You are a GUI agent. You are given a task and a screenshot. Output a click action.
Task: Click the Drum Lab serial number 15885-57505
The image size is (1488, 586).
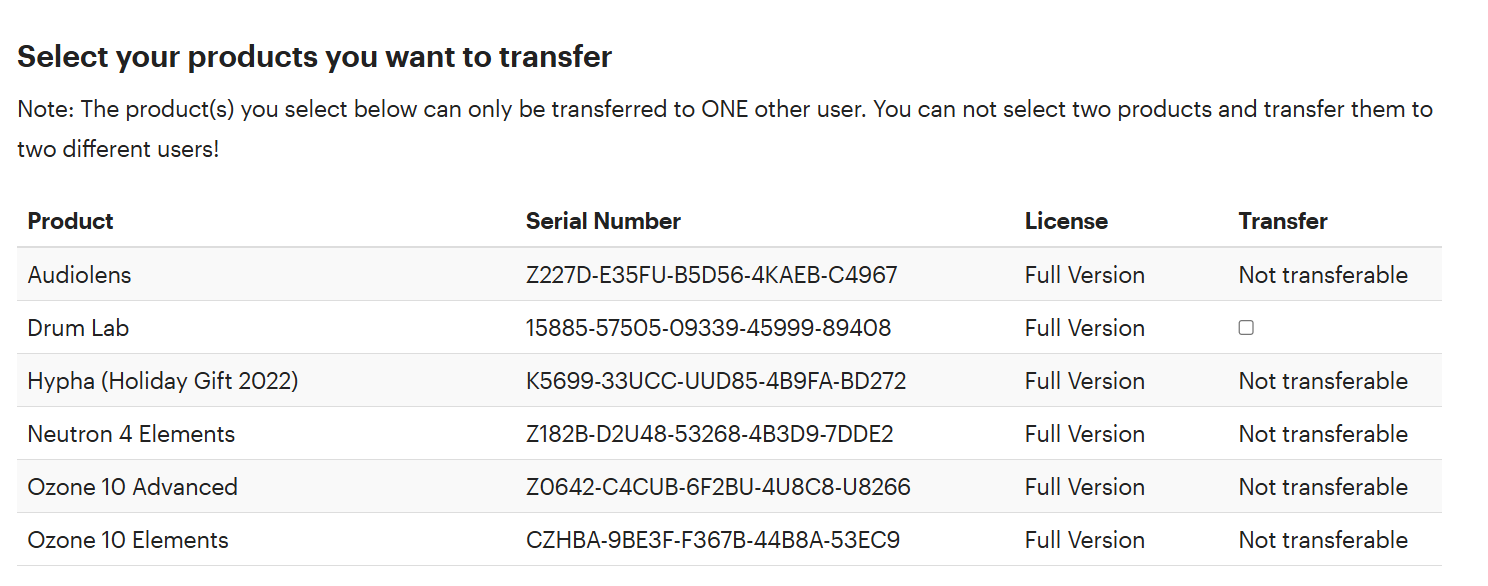[708, 328]
